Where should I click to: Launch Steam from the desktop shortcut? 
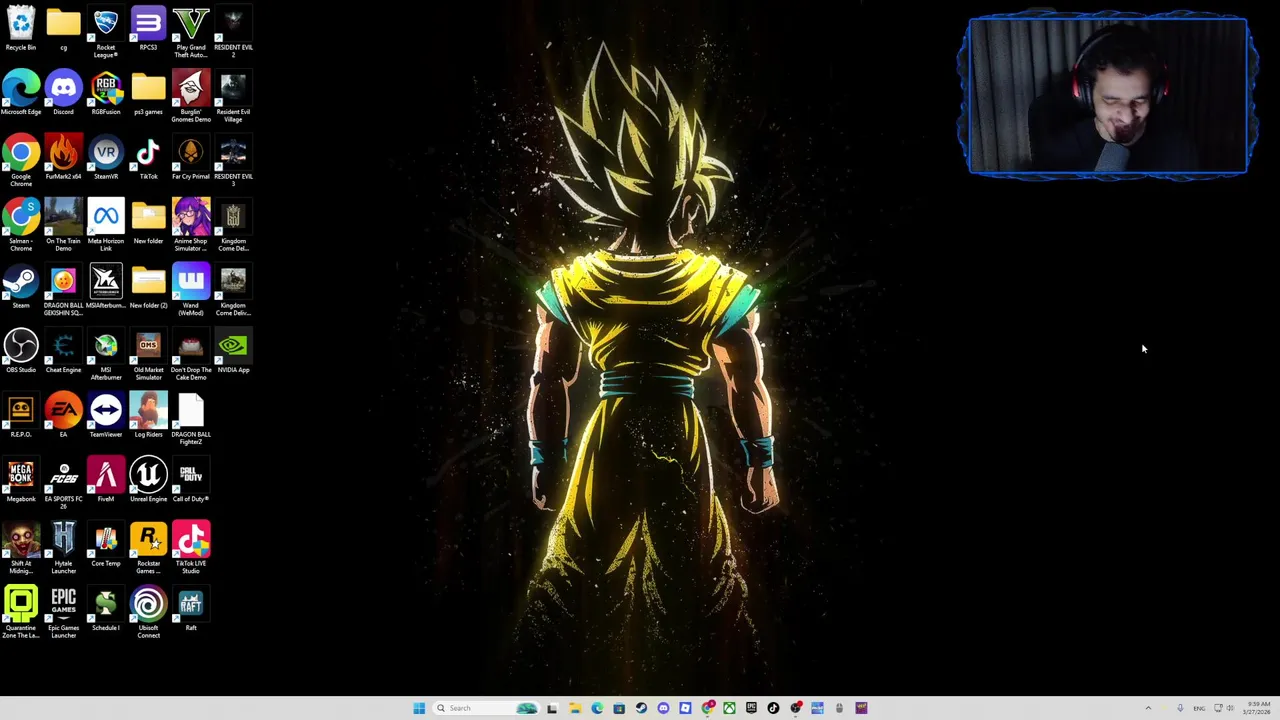click(21, 287)
